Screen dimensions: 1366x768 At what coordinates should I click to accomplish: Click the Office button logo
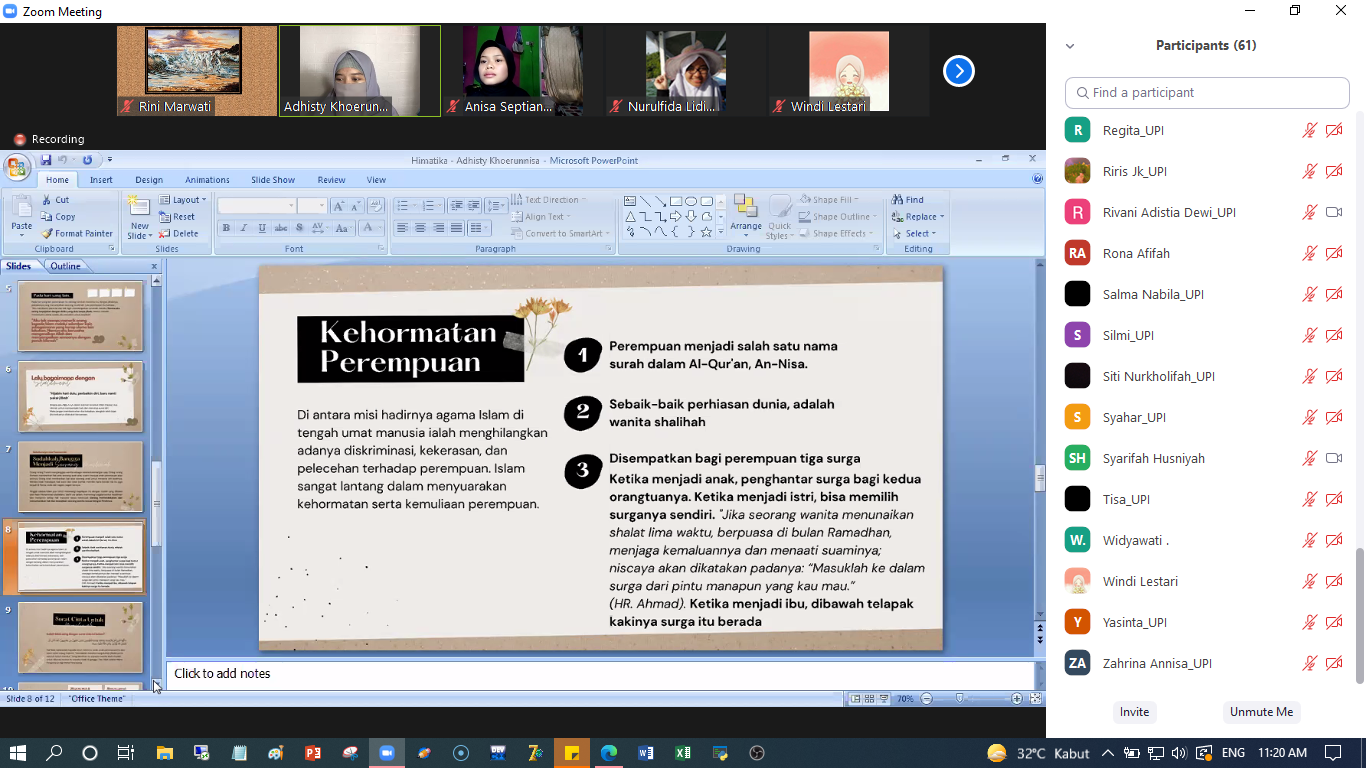pyautogui.click(x=17, y=167)
